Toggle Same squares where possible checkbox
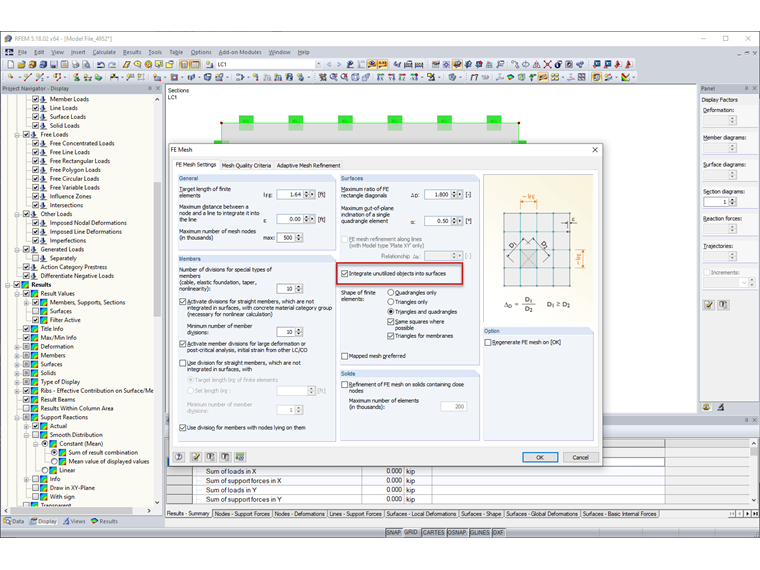The width and height of the screenshot is (760, 570). 391,322
